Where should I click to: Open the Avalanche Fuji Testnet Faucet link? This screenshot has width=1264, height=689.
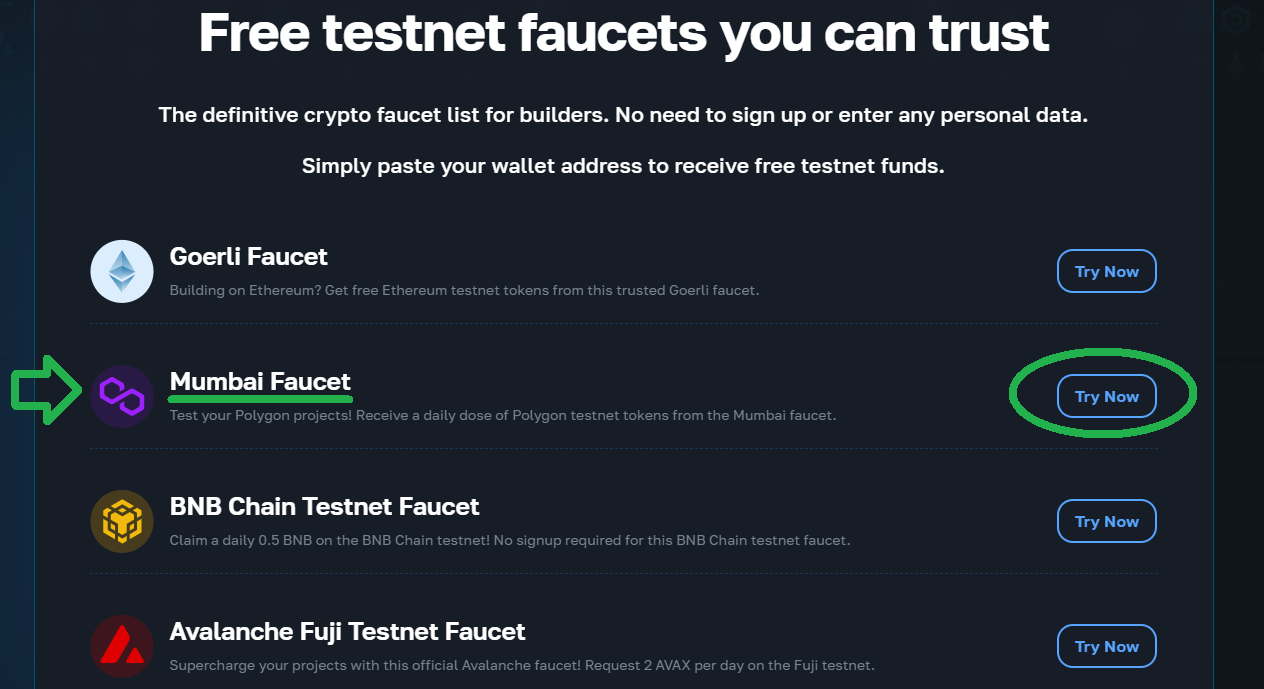[346, 632]
